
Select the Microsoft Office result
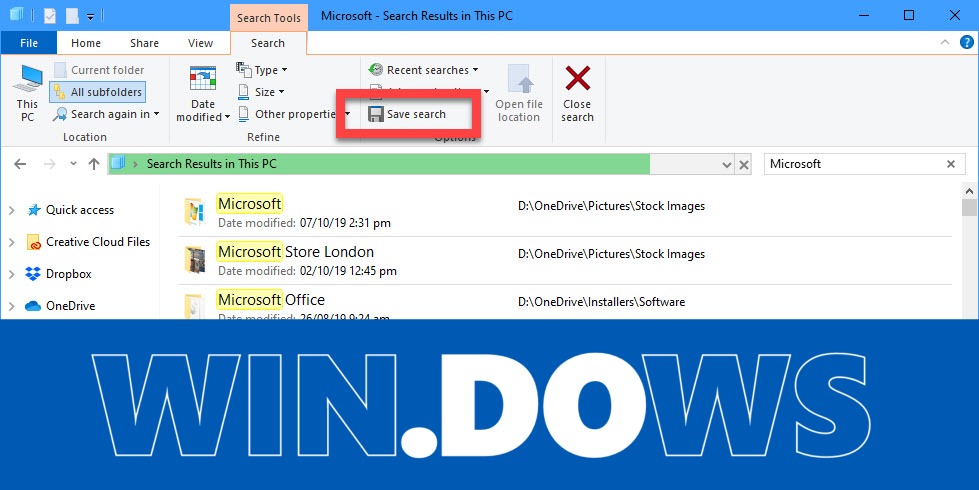coord(565,303)
